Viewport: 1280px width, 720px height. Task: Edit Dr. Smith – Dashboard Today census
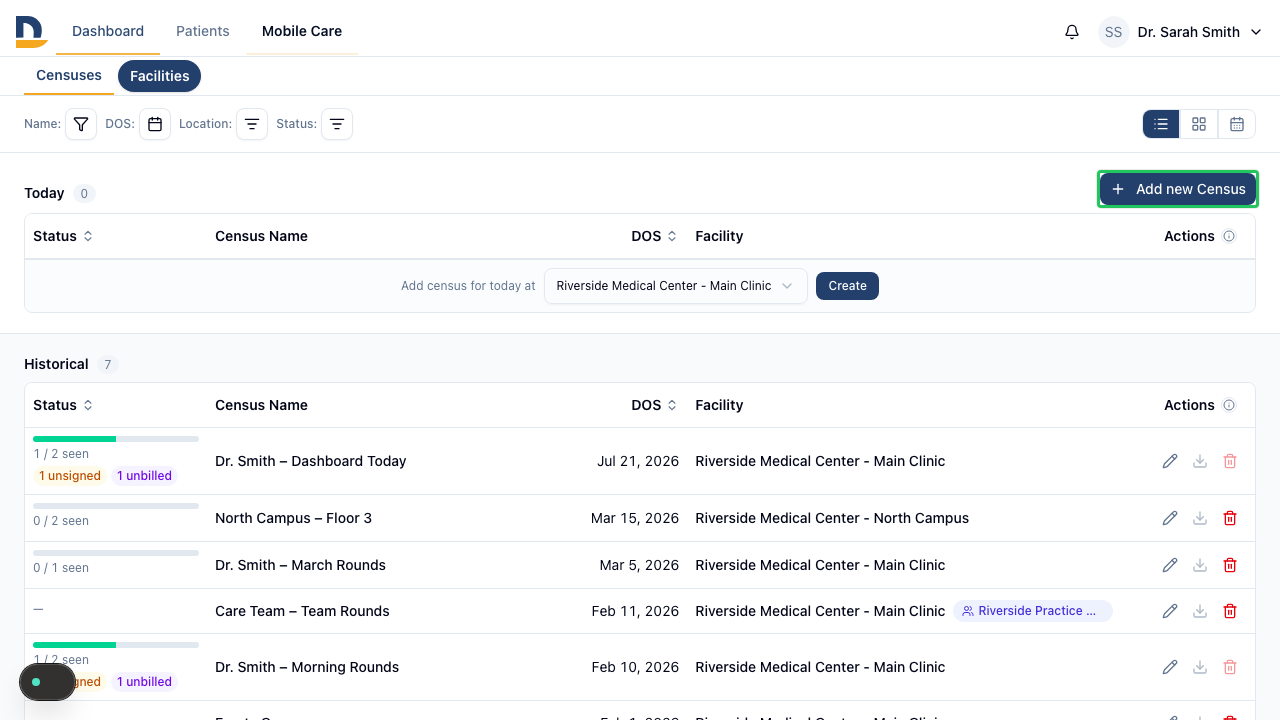pos(1170,461)
